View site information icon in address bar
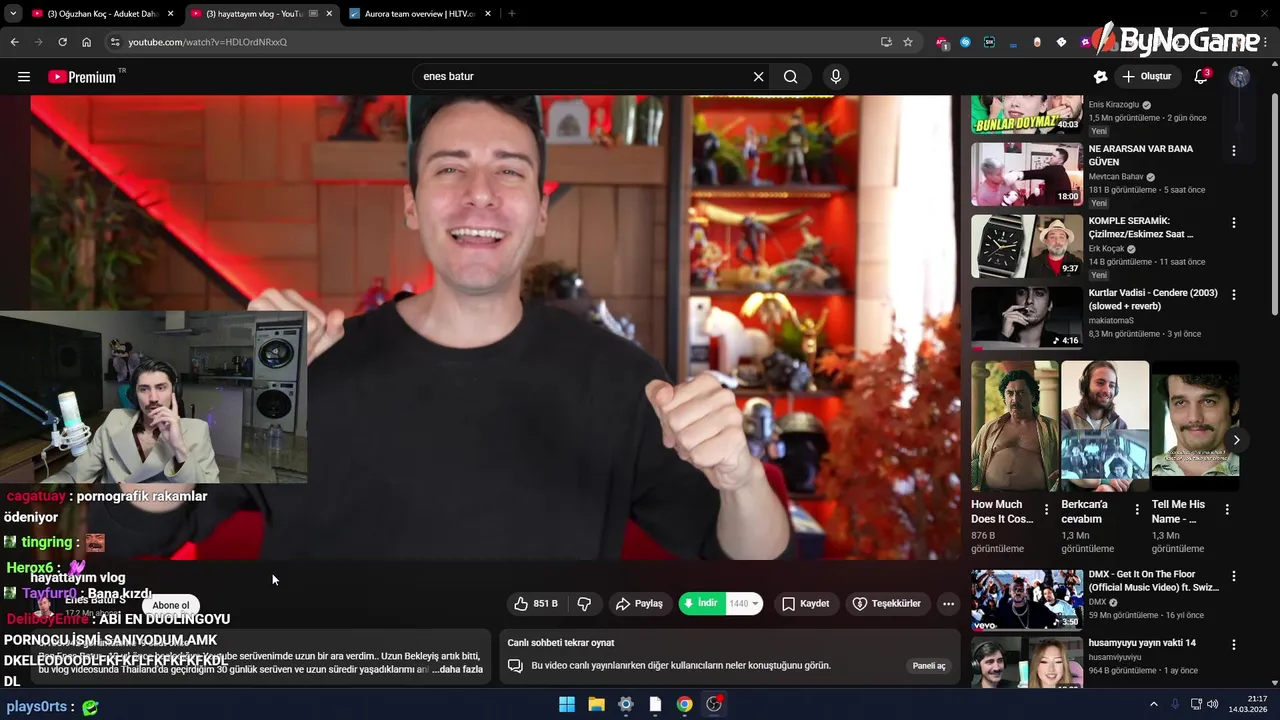The height and width of the screenshot is (720, 1280). (115, 42)
